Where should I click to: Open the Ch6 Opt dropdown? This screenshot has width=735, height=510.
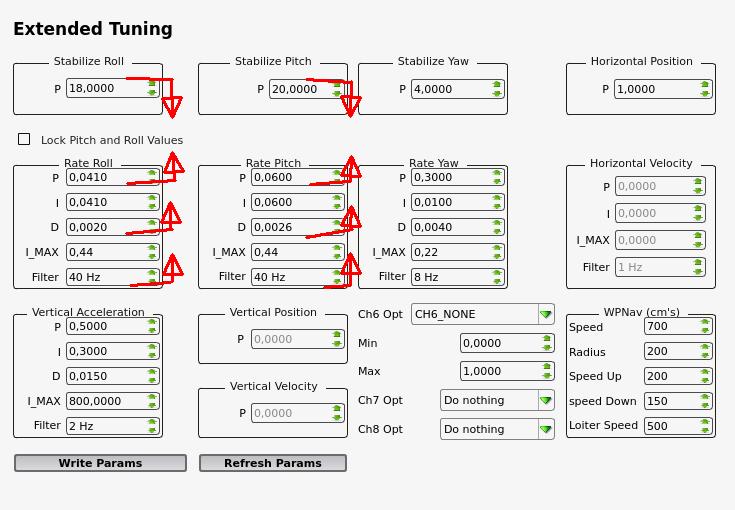pos(545,314)
